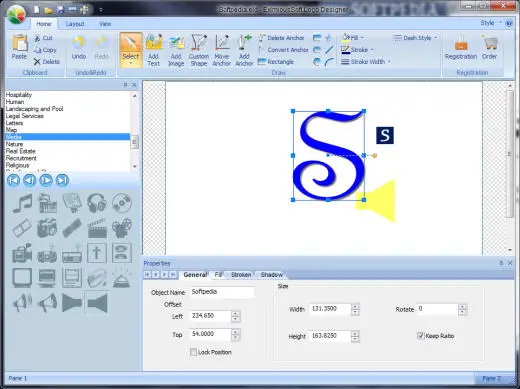The width and height of the screenshot is (520, 389).
Task: Click the small S logo on canvas
Action: (385, 135)
